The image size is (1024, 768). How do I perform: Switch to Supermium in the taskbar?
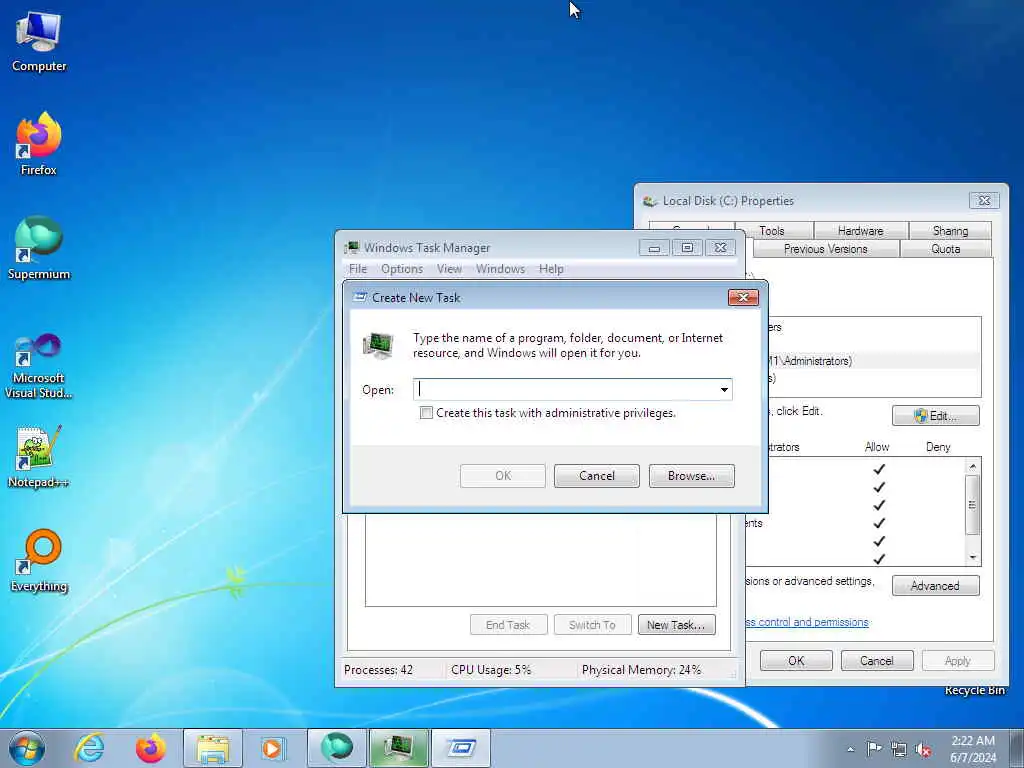336,748
